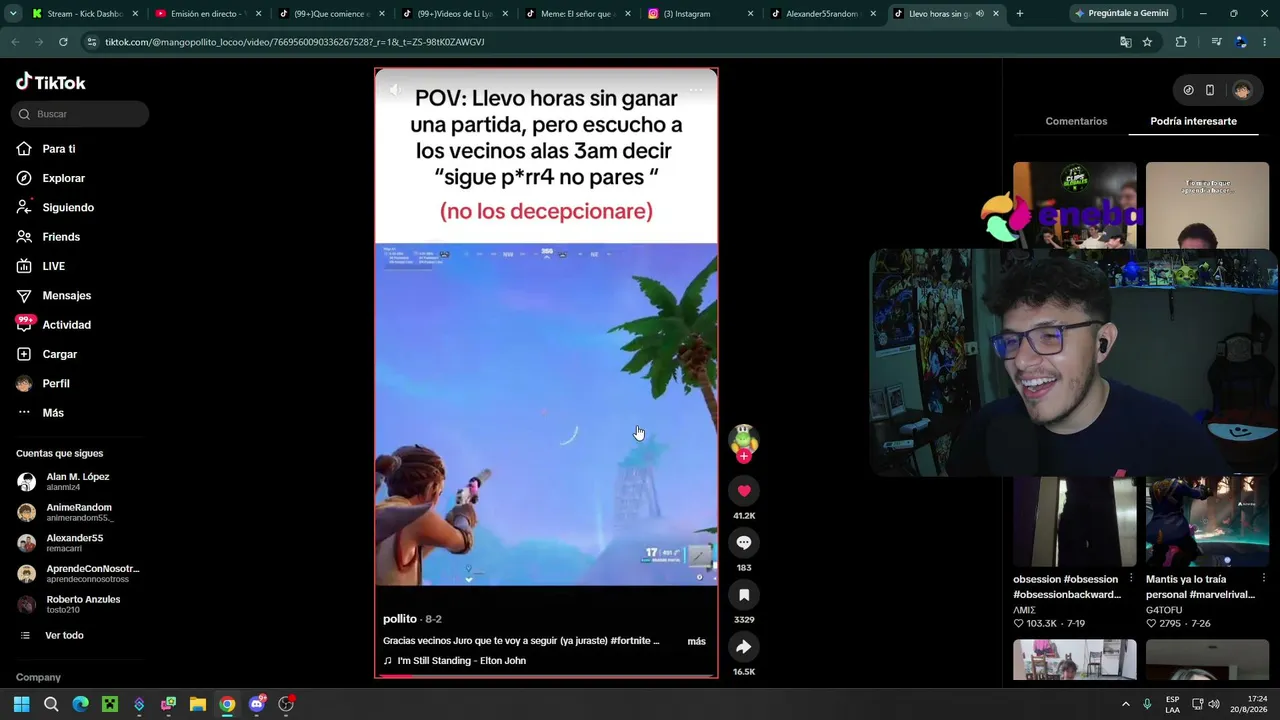Focus the Buscar search field
The width and height of the screenshot is (1280, 720).
coord(80,114)
